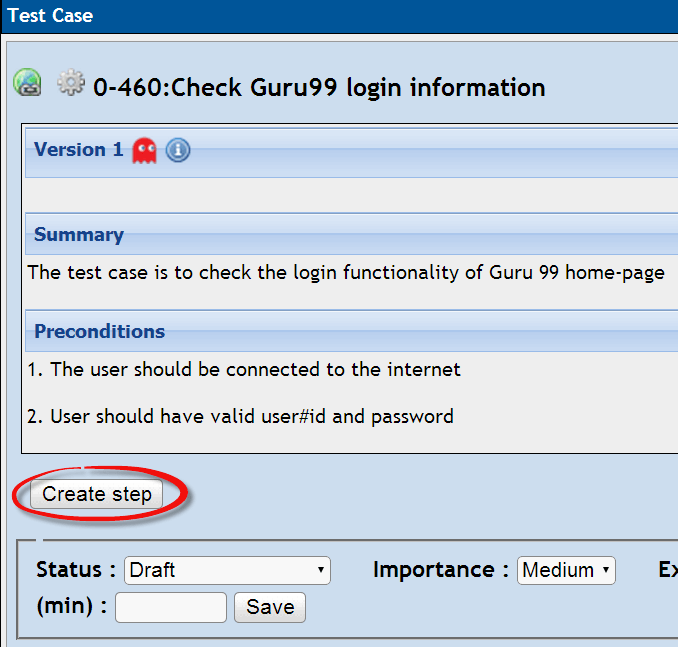Image resolution: width=678 pixels, height=647 pixels.
Task: Click the Create step button
Action: [x=97, y=494]
